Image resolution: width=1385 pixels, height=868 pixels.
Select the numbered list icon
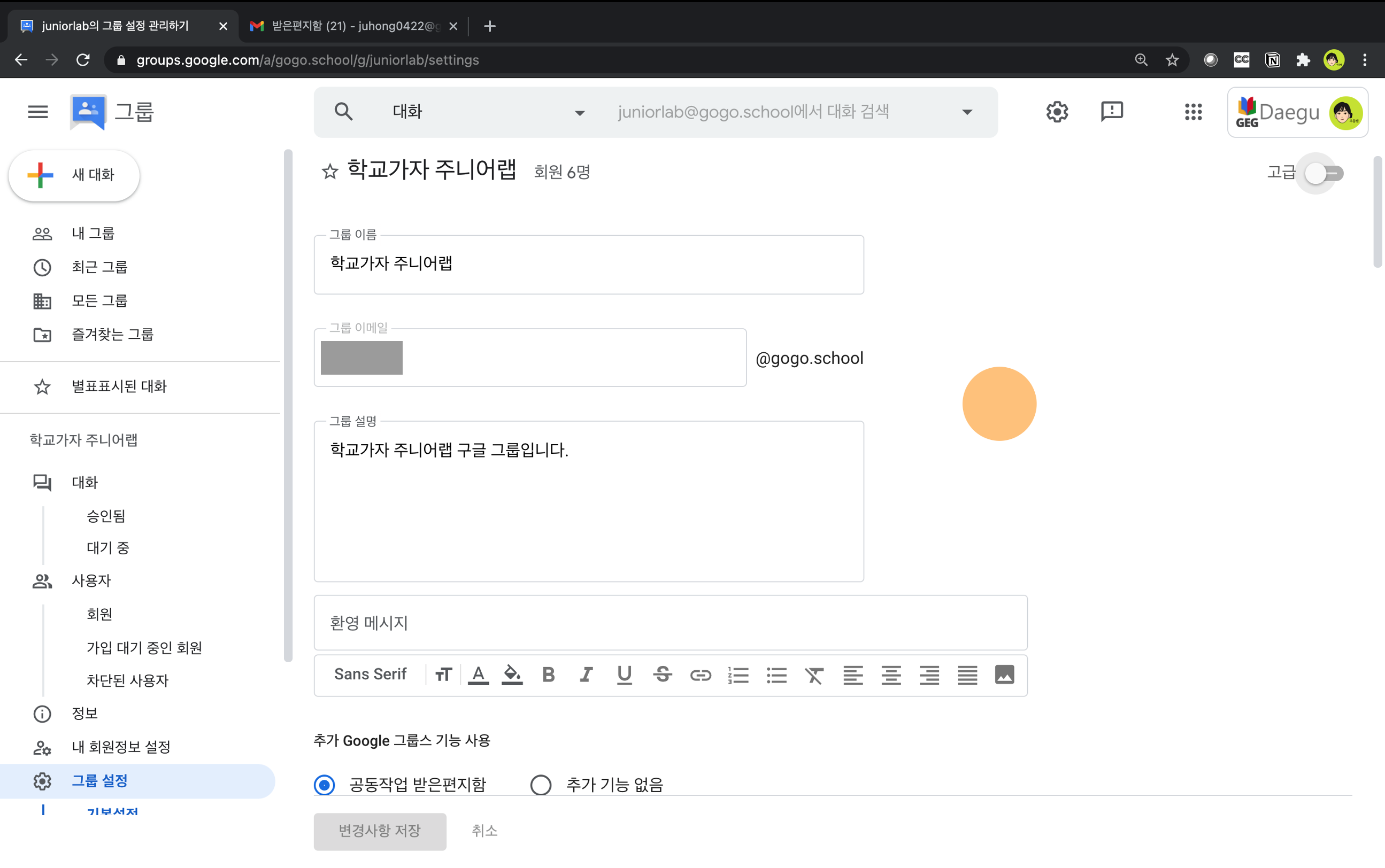(x=738, y=675)
